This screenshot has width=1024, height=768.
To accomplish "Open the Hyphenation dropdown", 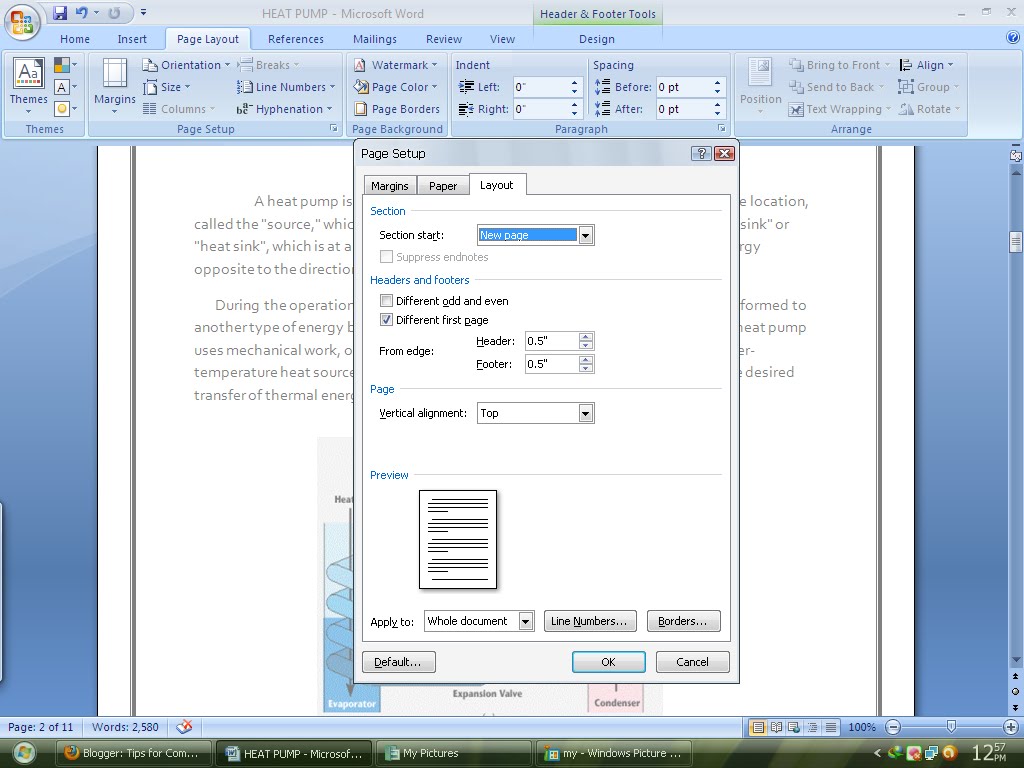I will 284,109.
